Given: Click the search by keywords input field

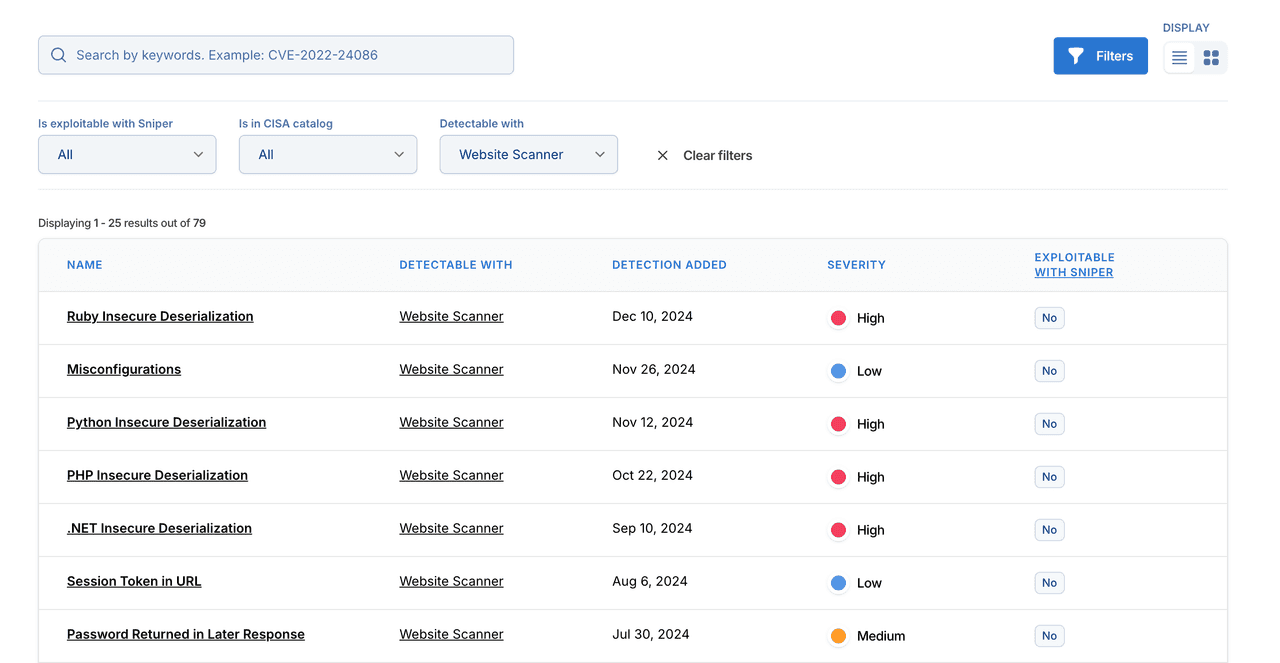Looking at the screenshot, I should coord(276,55).
